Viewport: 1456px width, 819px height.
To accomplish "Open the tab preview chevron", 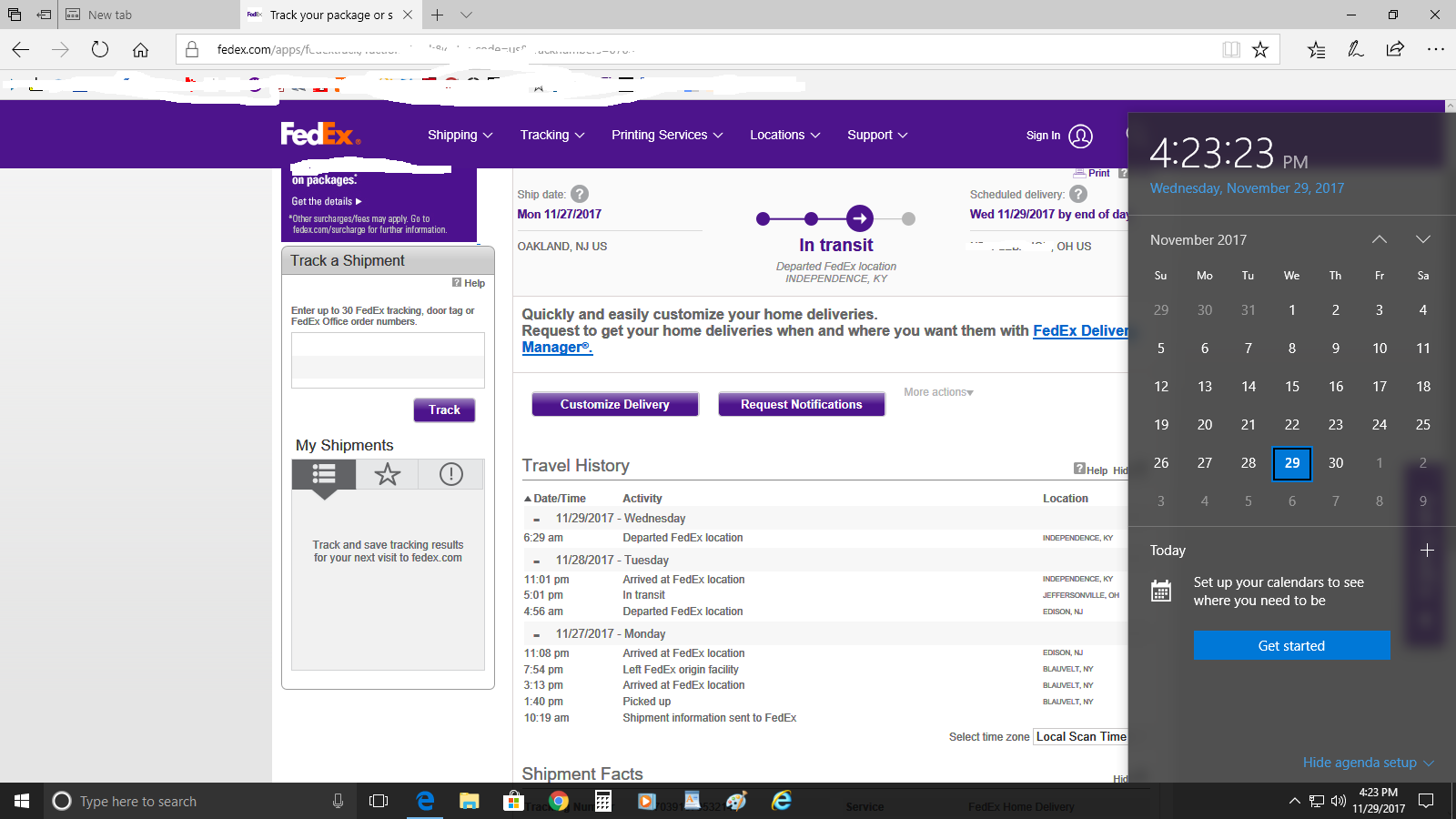I will [466, 15].
